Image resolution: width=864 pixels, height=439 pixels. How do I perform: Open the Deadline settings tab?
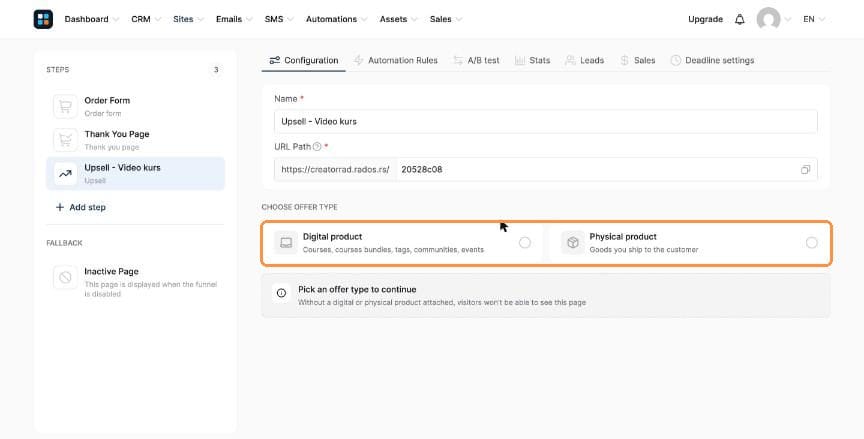[x=712, y=61]
